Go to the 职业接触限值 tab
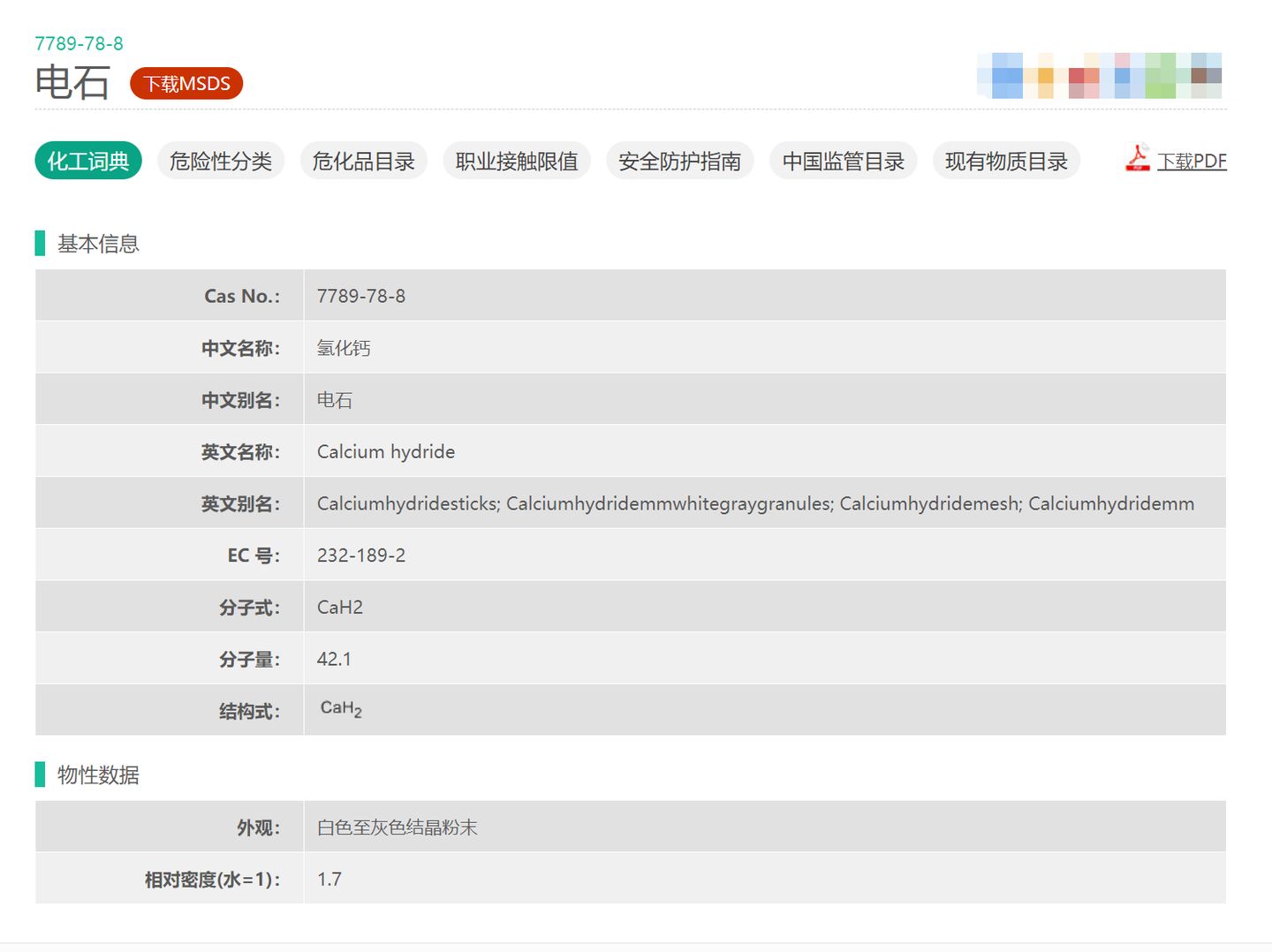Image resolution: width=1272 pixels, height=952 pixels. click(517, 161)
